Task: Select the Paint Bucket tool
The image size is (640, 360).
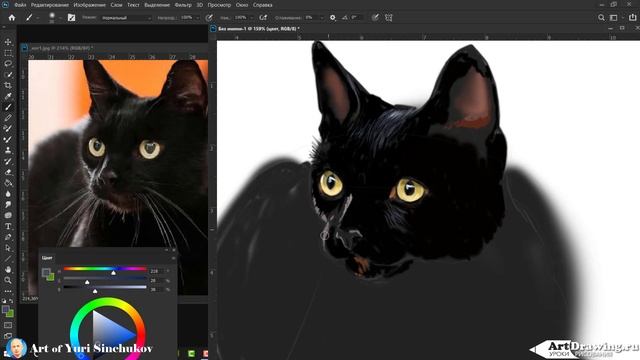Action: click(x=8, y=183)
